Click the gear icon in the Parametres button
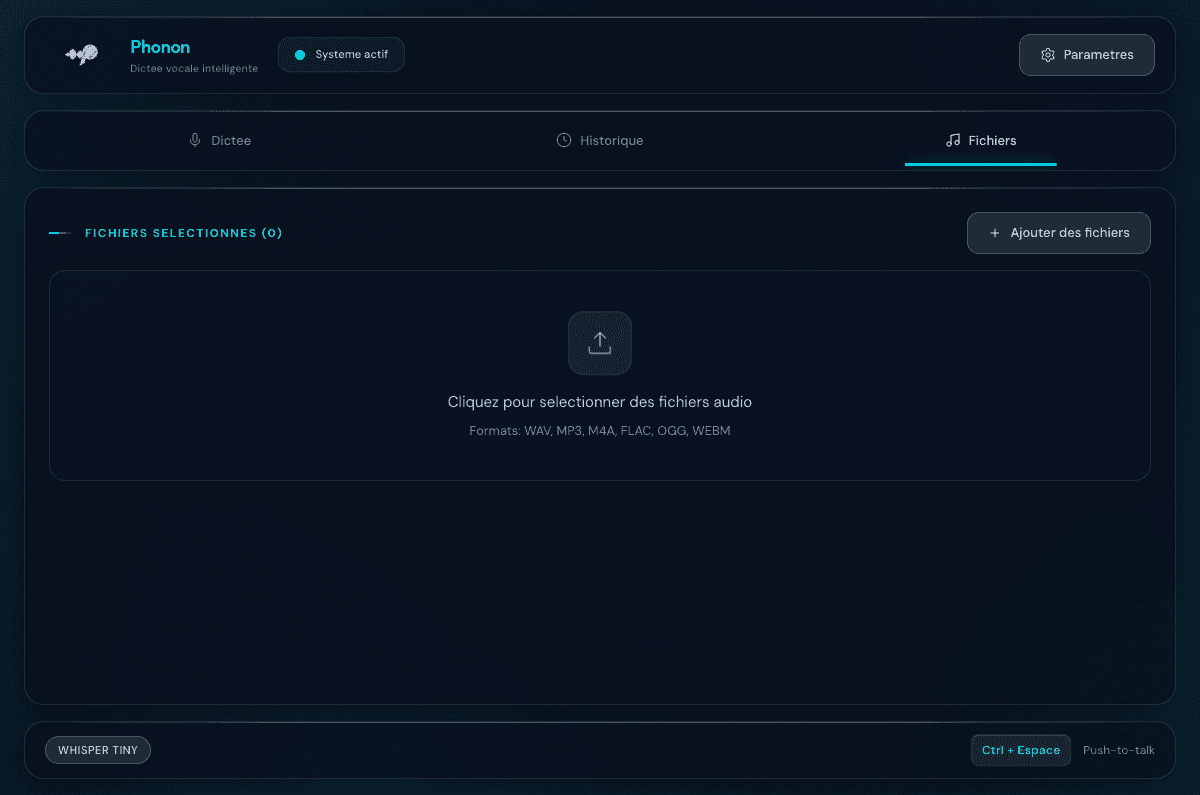 click(1046, 55)
